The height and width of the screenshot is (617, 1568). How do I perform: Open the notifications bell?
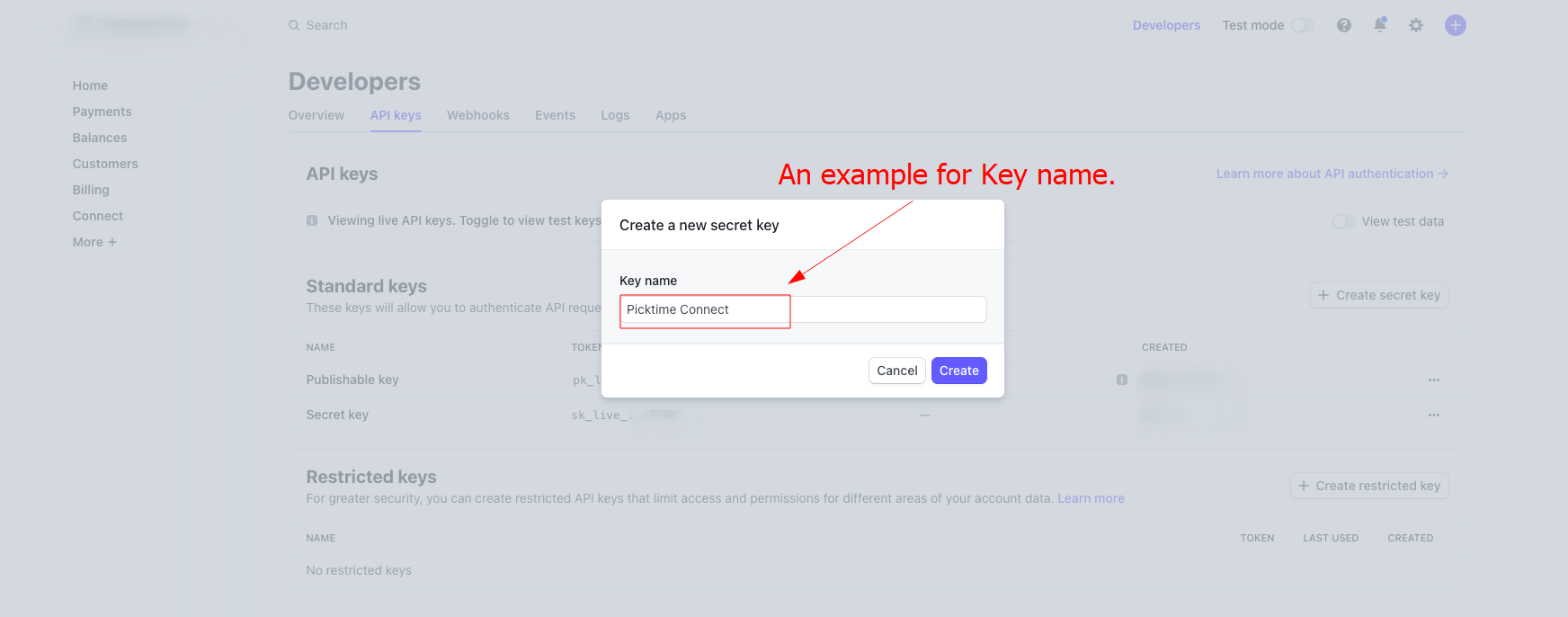click(x=1380, y=25)
